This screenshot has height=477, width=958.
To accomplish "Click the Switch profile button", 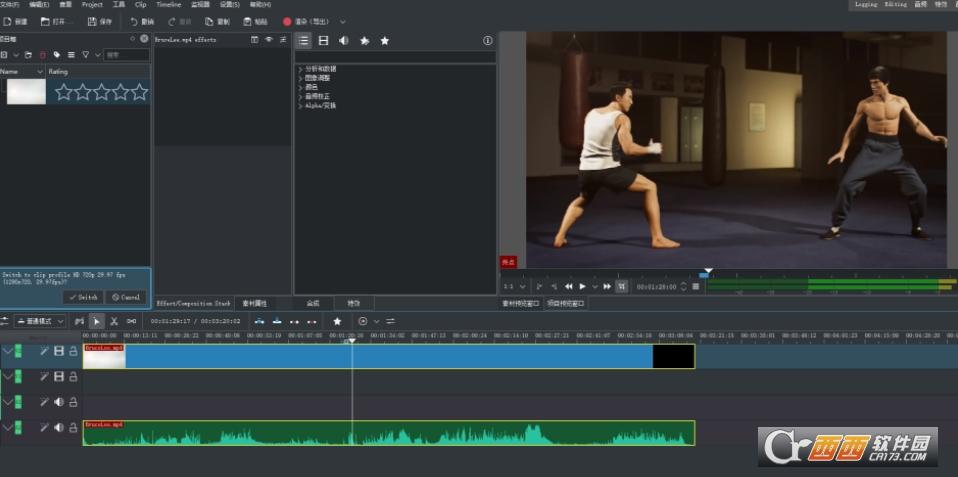I will (x=83, y=297).
